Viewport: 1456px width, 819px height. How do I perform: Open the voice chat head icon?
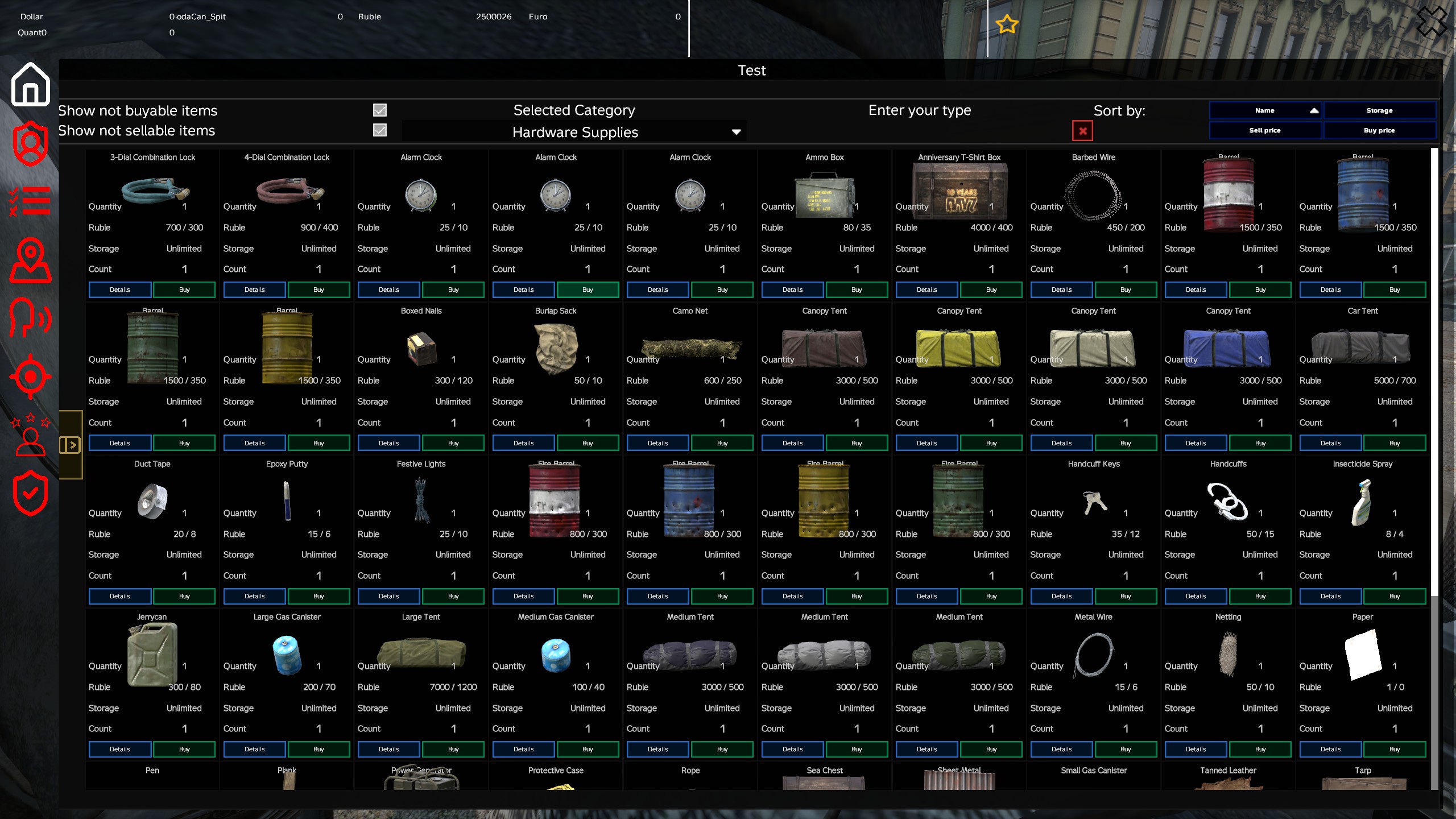[x=31, y=316]
